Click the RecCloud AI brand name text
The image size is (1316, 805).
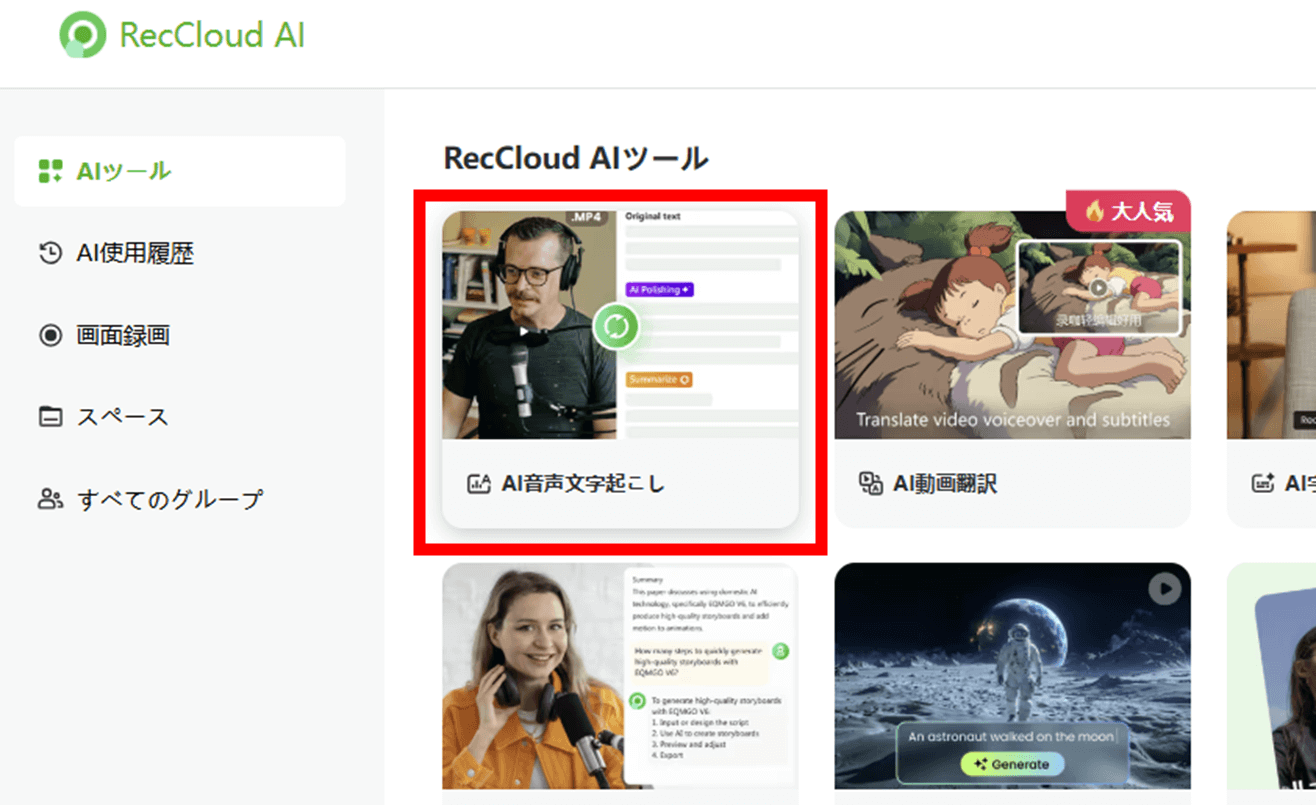pos(212,35)
